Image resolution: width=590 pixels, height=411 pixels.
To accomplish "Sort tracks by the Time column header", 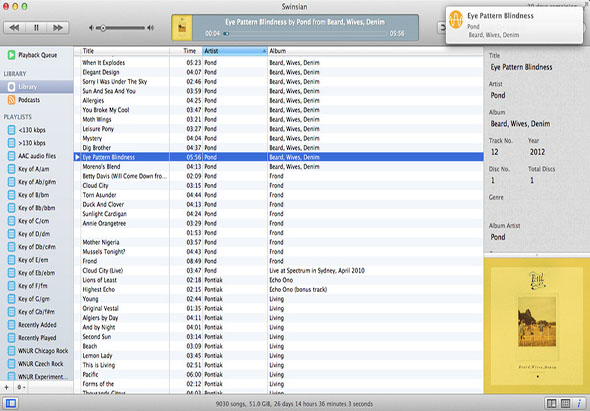I will (186, 51).
